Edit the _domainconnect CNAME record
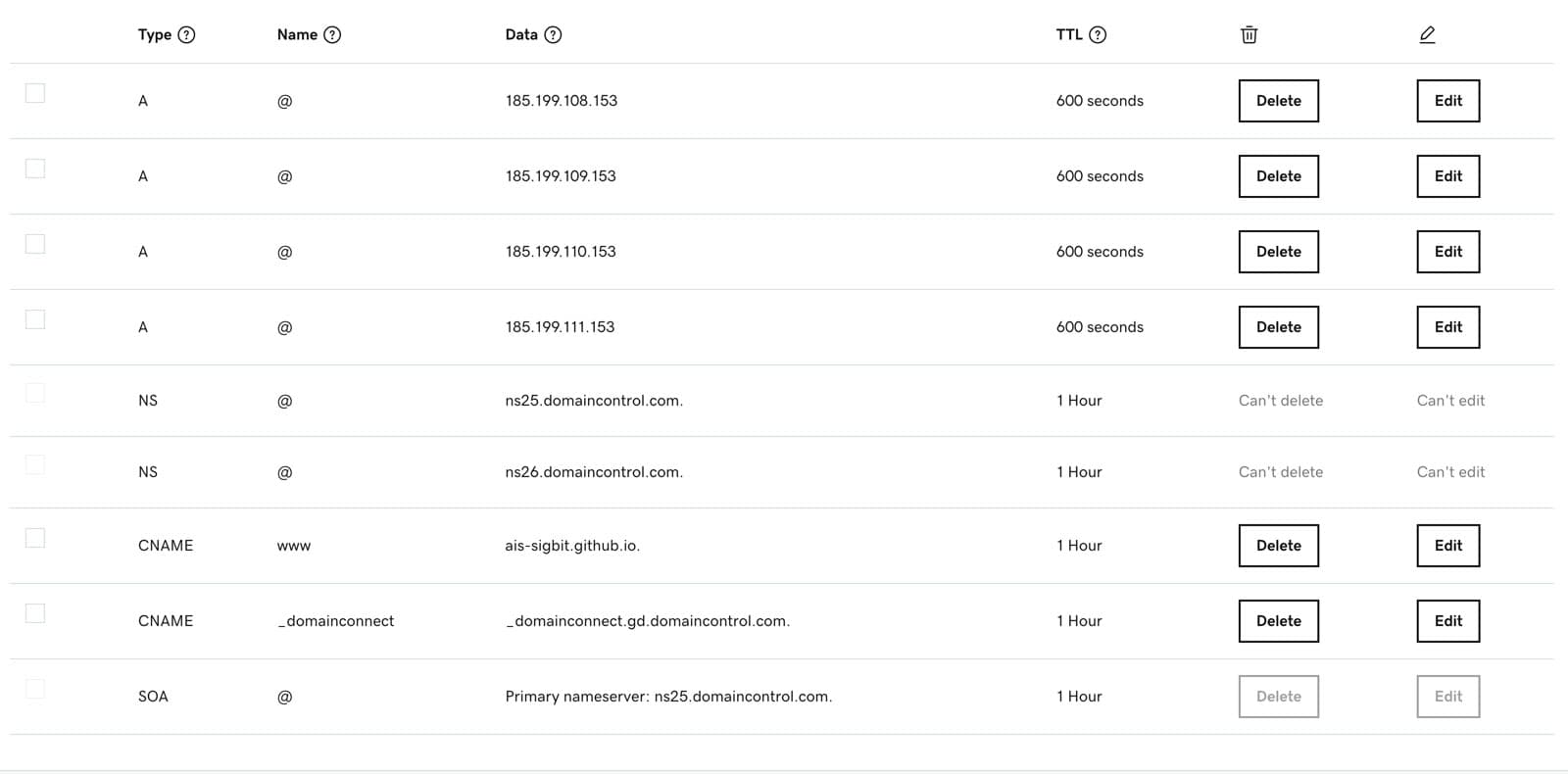The image size is (1568, 774). click(1448, 621)
